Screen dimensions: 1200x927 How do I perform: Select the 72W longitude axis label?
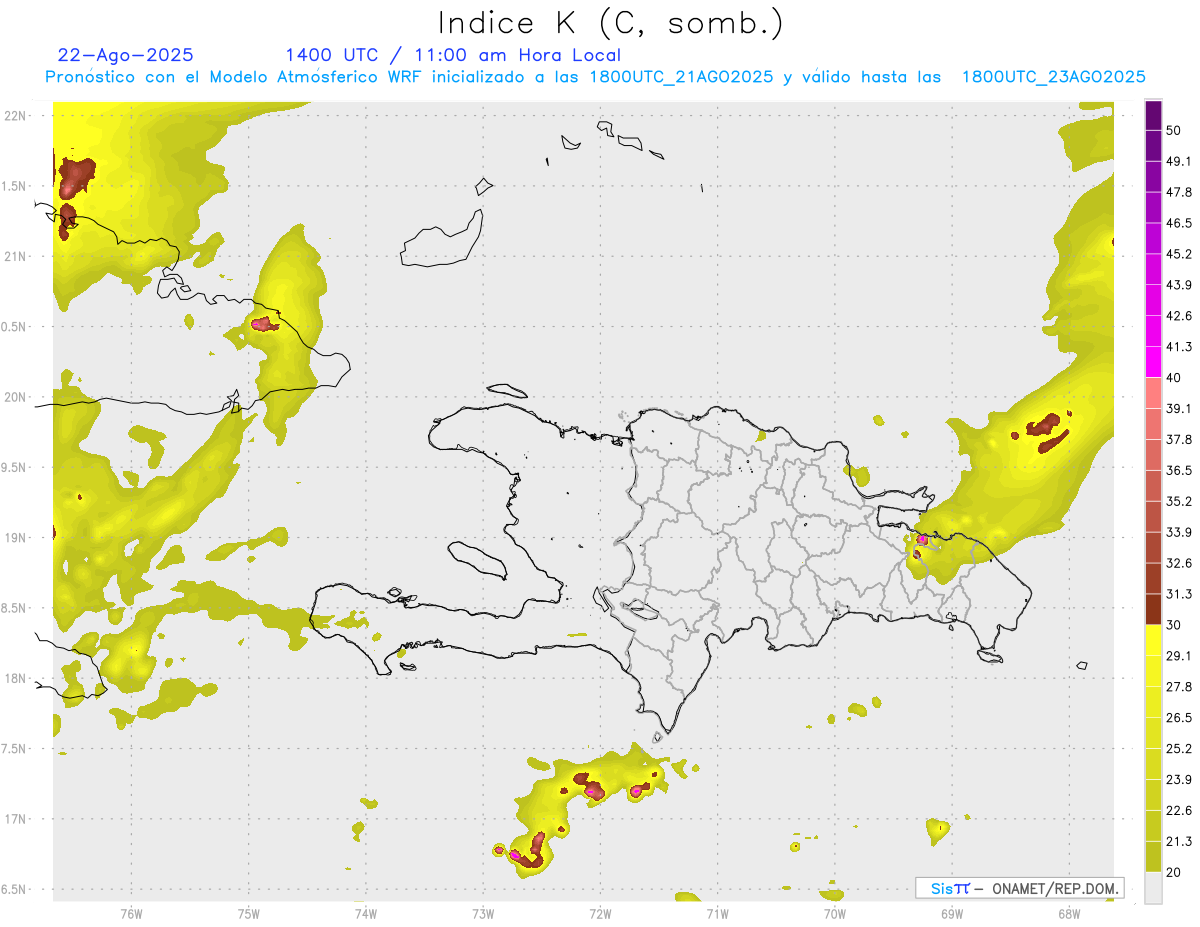click(600, 913)
